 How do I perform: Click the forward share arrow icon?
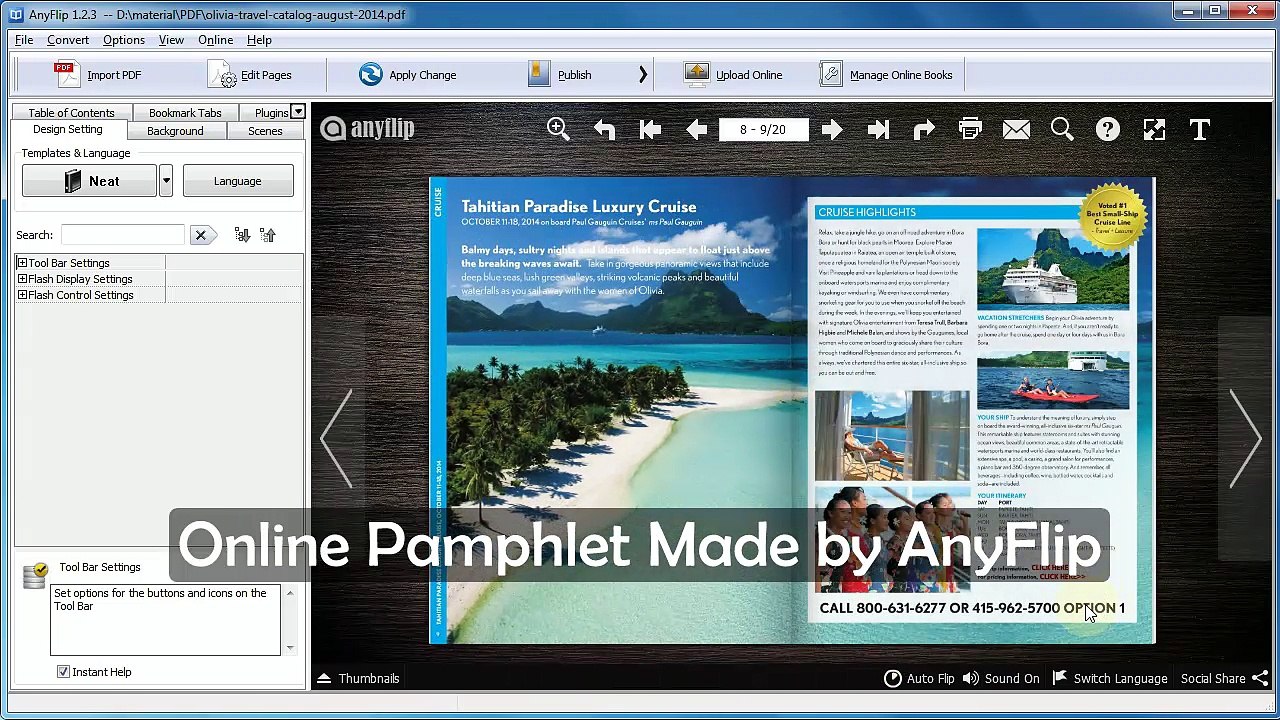(x=924, y=129)
